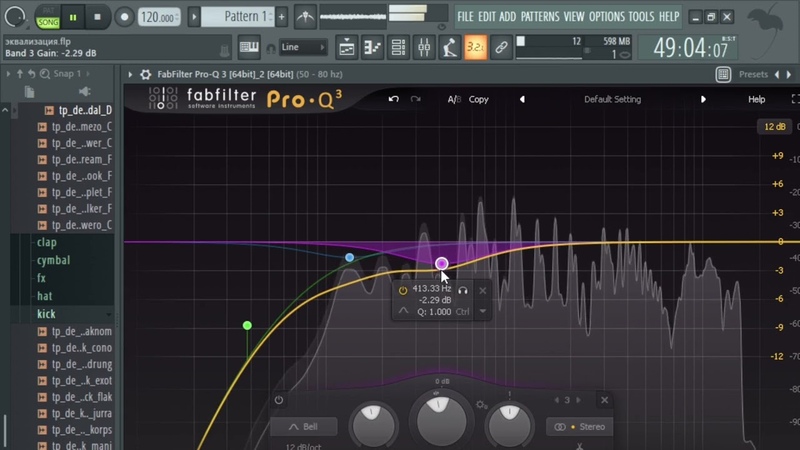Delete band using popup X
Screen dimensions: 800x450
click(483, 290)
